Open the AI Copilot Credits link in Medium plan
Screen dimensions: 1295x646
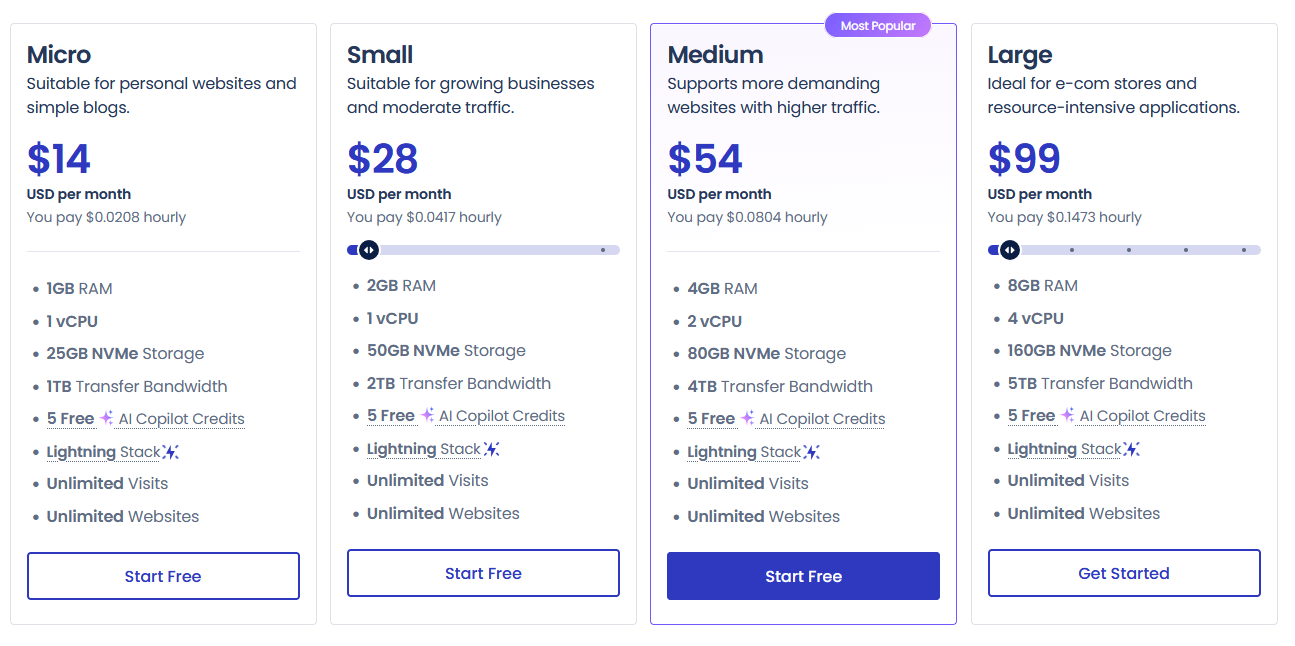(x=822, y=419)
